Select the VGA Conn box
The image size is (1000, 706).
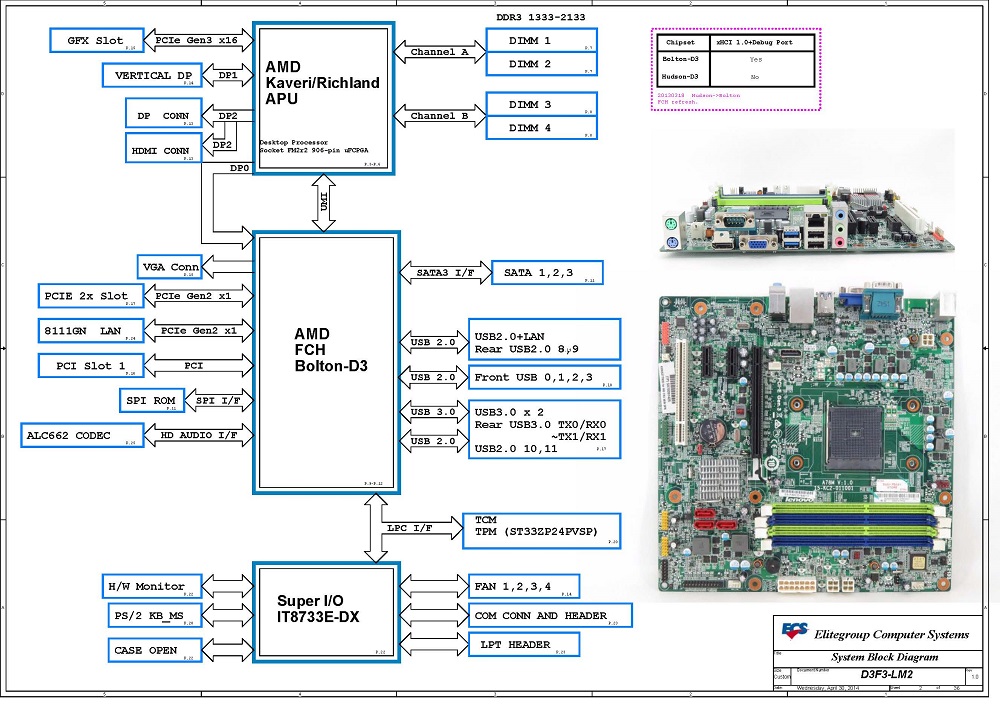[x=169, y=267]
